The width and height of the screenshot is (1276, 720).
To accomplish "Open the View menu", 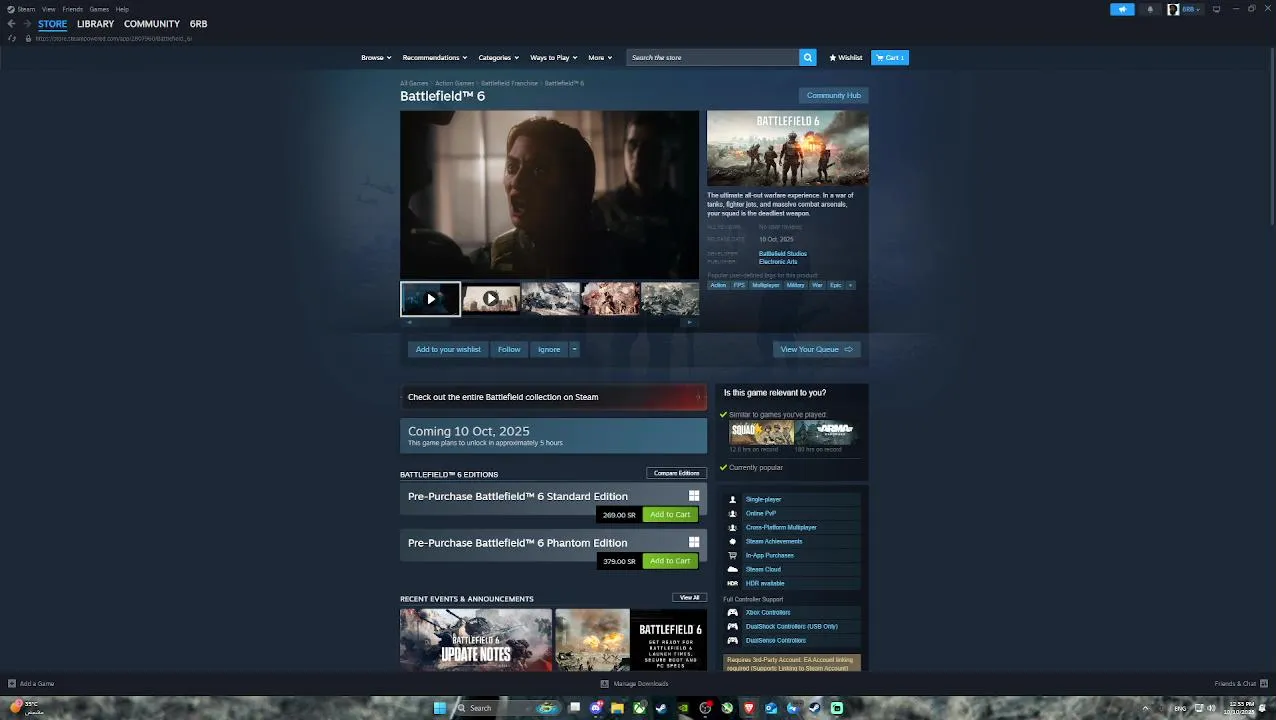I will coord(48,9).
